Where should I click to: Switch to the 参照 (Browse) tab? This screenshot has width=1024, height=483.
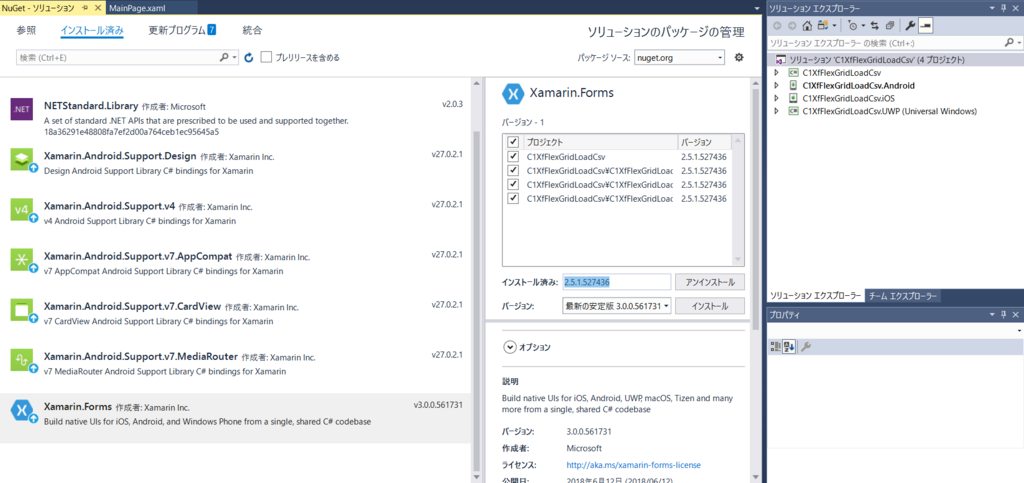[x=26, y=30]
